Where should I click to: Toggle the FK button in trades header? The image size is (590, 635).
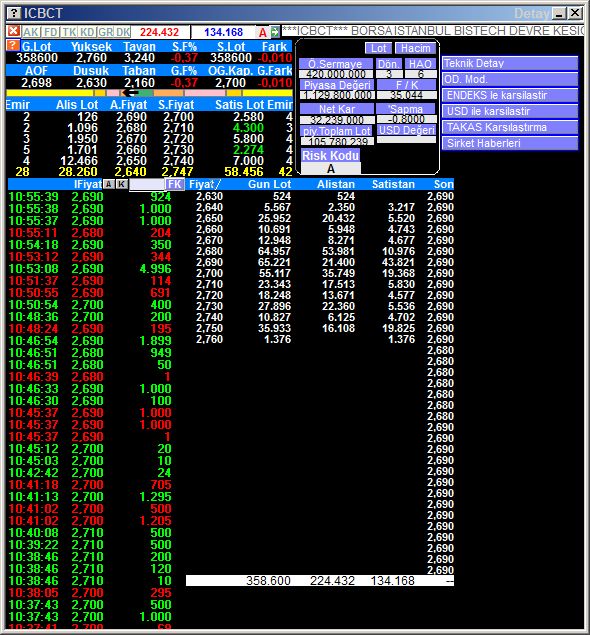175,184
